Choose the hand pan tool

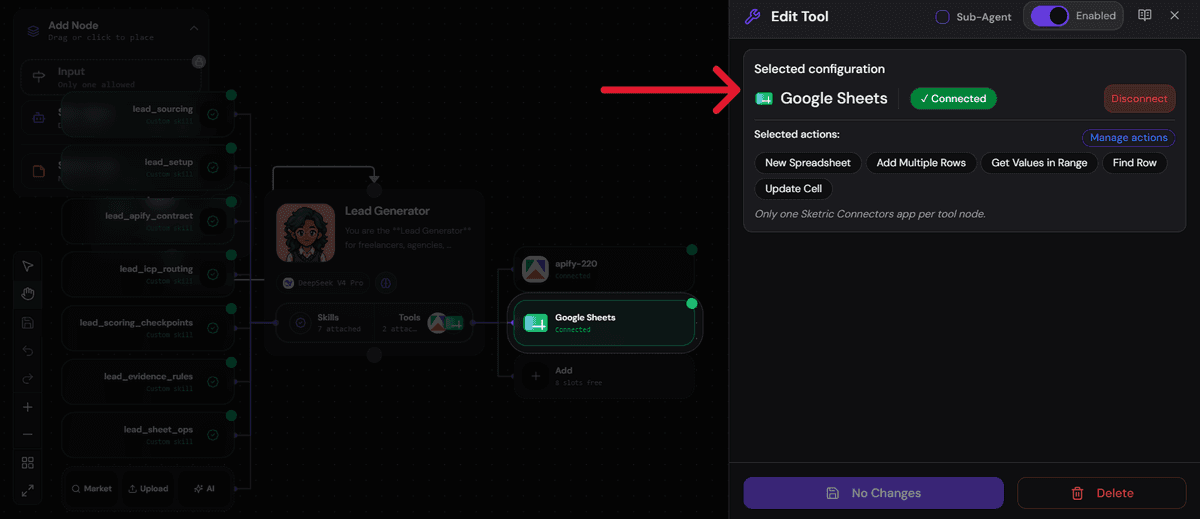[x=28, y=294]
